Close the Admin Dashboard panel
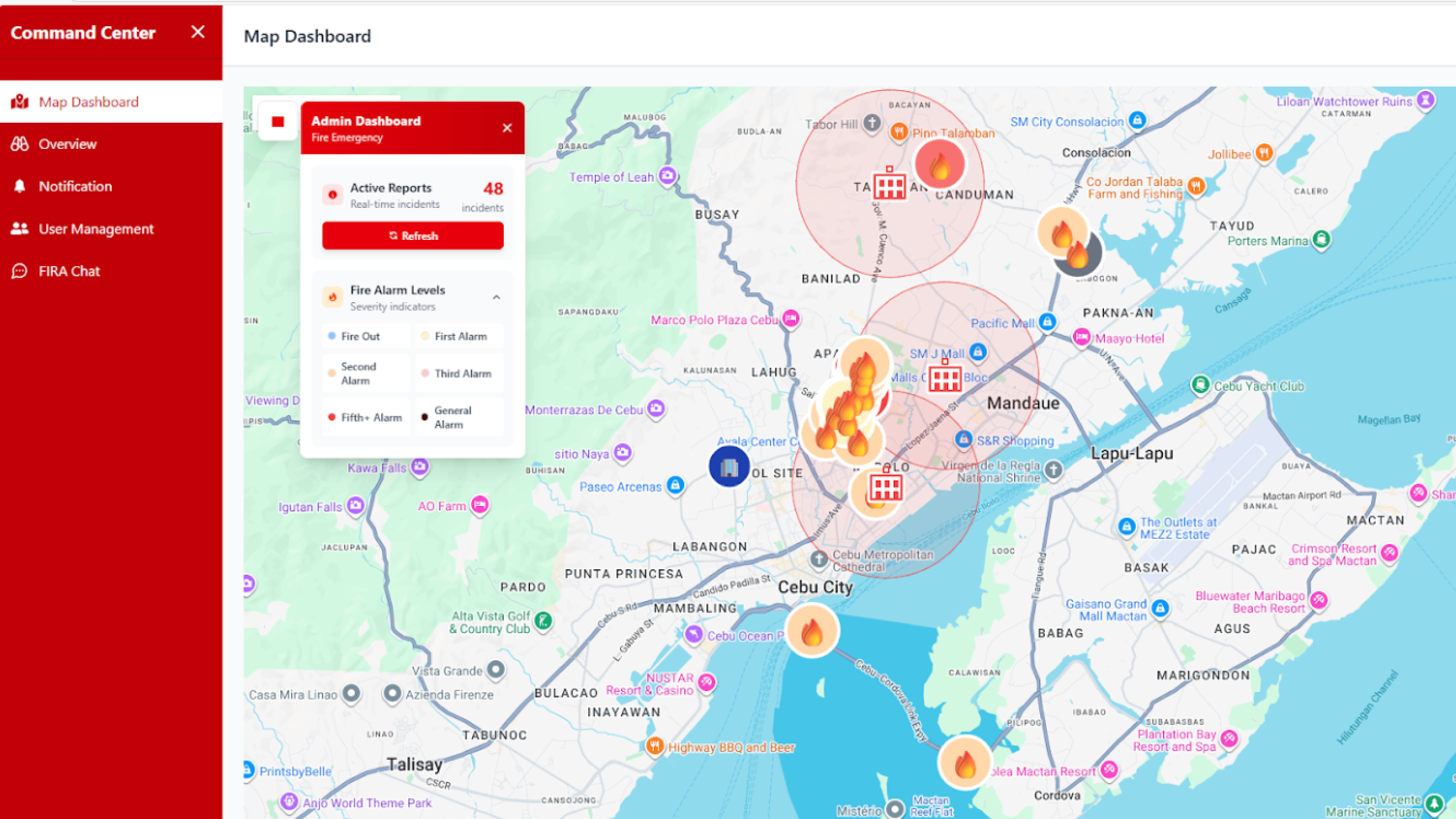 507,128
